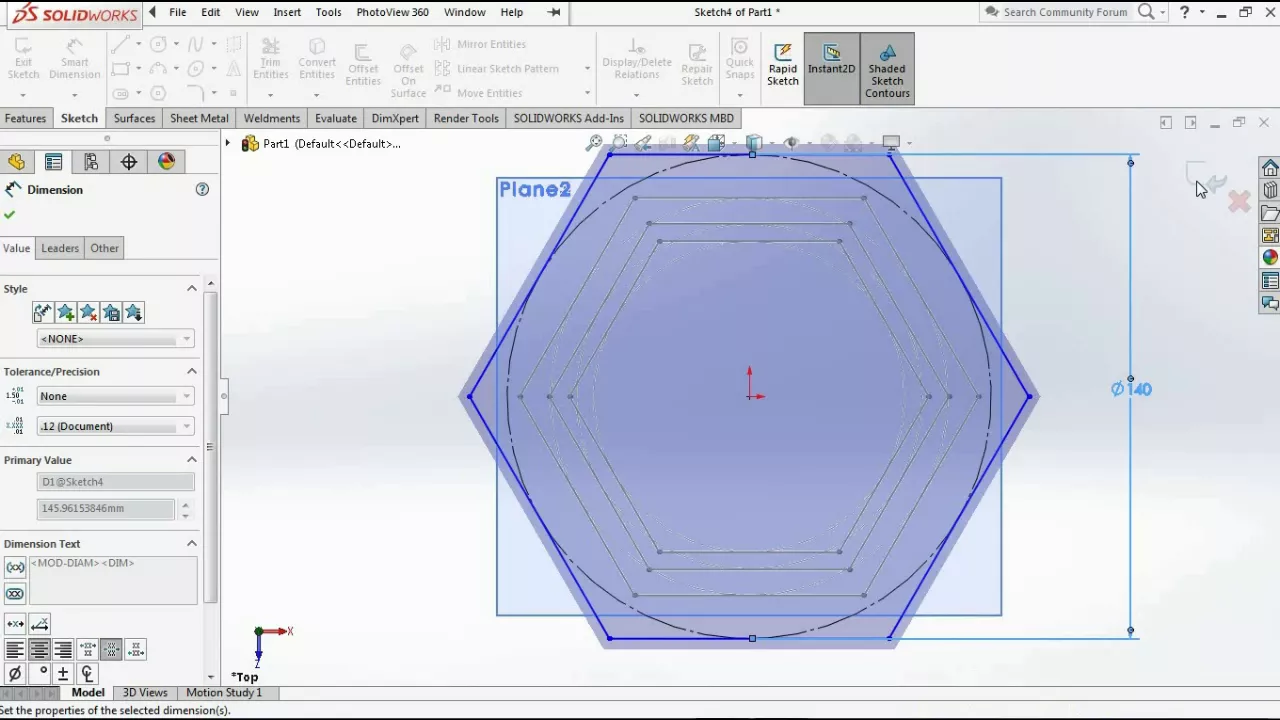Screen dimensions: 1280x720
Task: Open the Insert menu
Action: click(x=287, y=12)
